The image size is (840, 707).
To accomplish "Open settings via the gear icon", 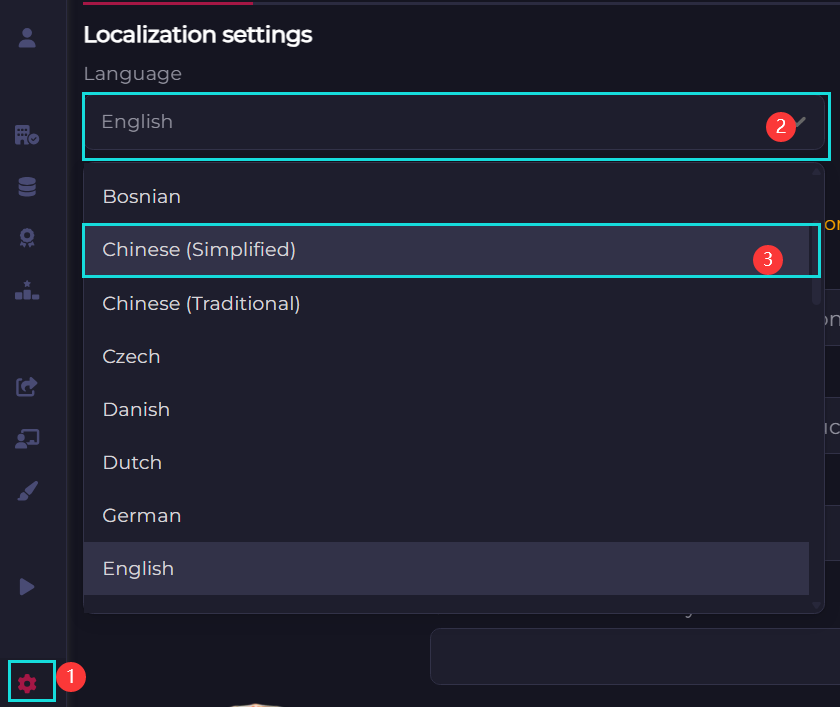I will (x=27, y=683).
